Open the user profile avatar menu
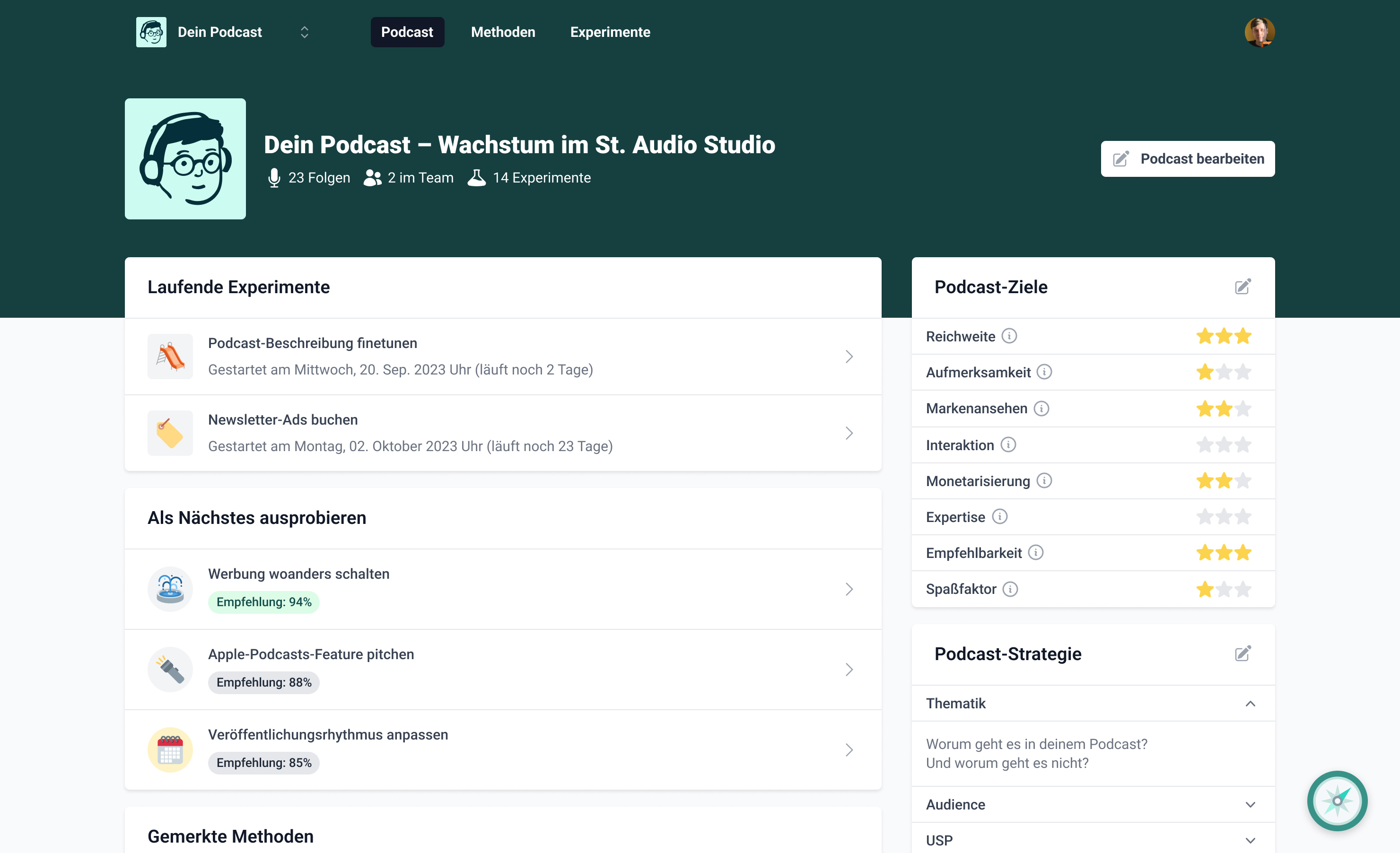Screen dimensions: 1400x853 [1259, 32]
